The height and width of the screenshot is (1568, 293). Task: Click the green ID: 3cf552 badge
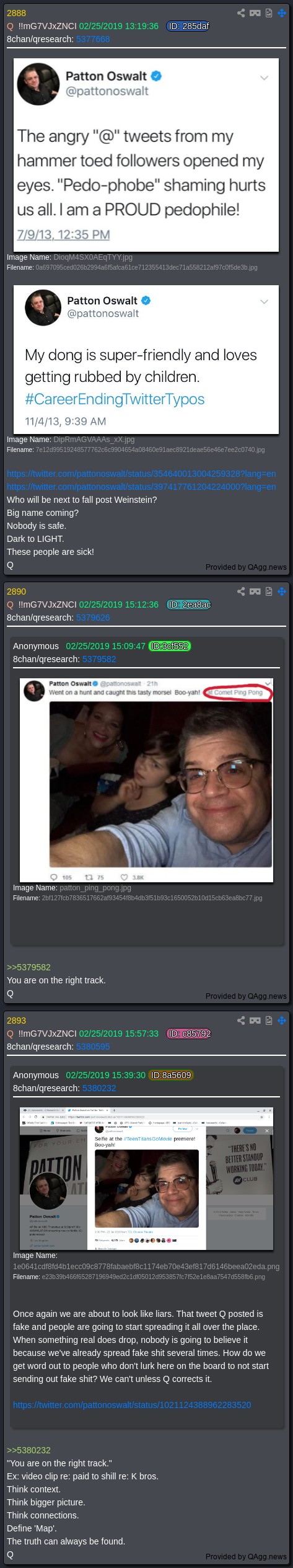pyautogui.click(x=170, y=646)
